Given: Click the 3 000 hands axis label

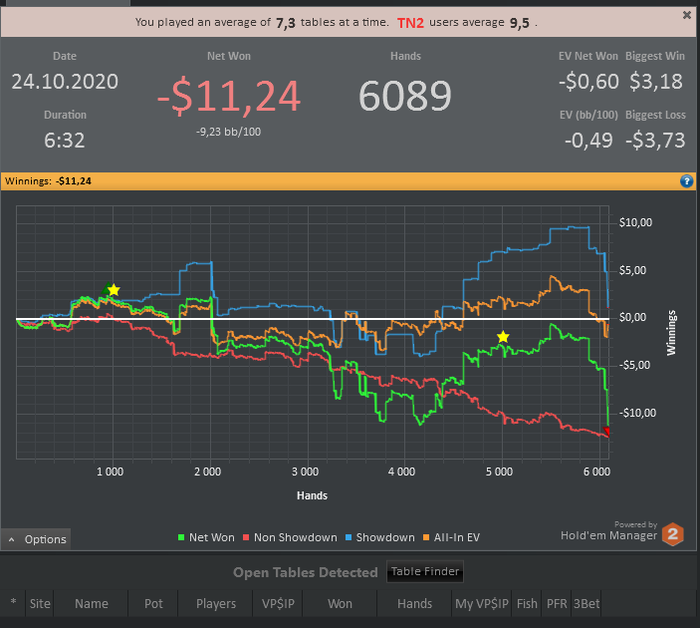Looking at the screenshot, I should (x=305, y=472).
